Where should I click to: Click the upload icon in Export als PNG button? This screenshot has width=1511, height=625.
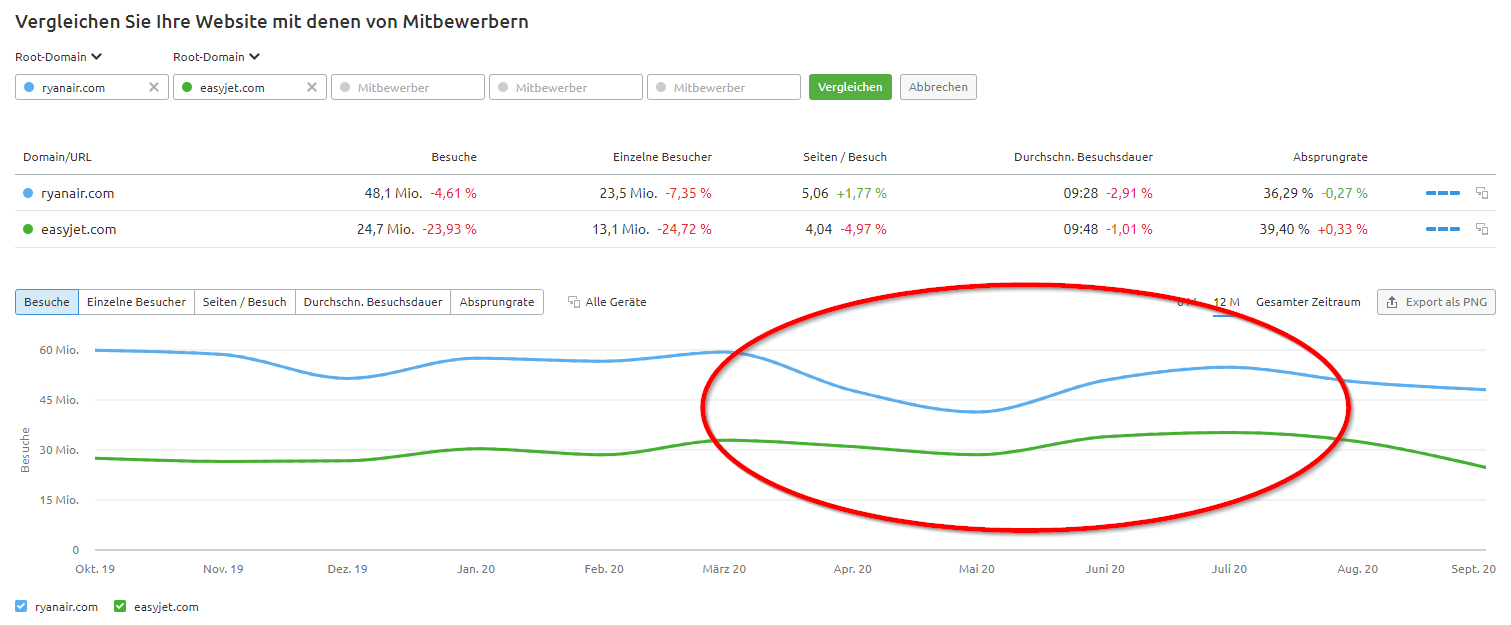1392,301
